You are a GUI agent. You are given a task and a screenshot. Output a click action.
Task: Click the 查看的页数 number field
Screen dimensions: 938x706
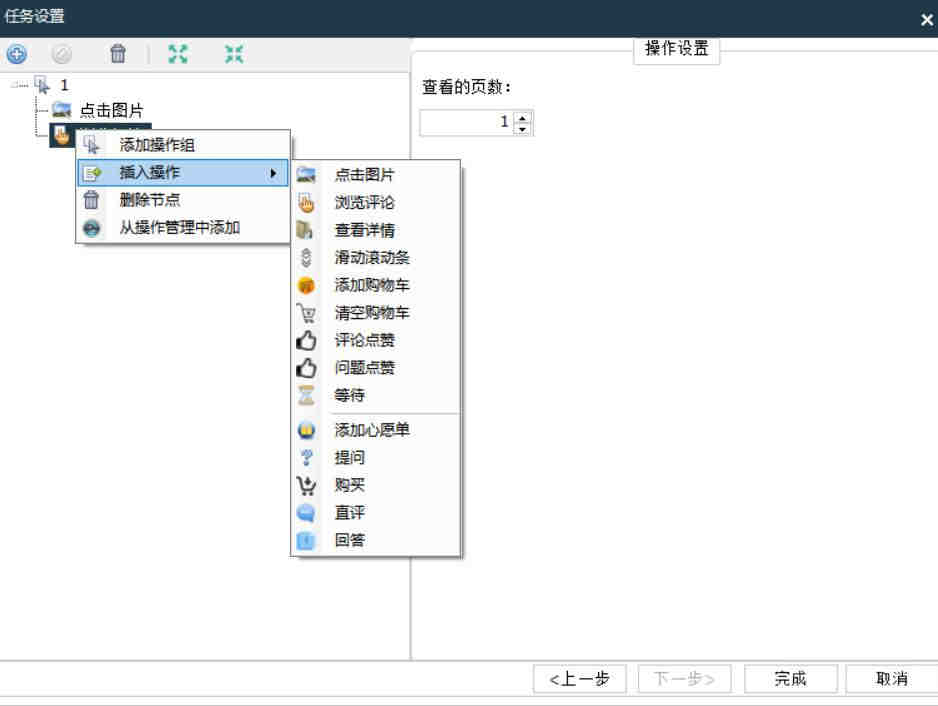pos(467,123)
